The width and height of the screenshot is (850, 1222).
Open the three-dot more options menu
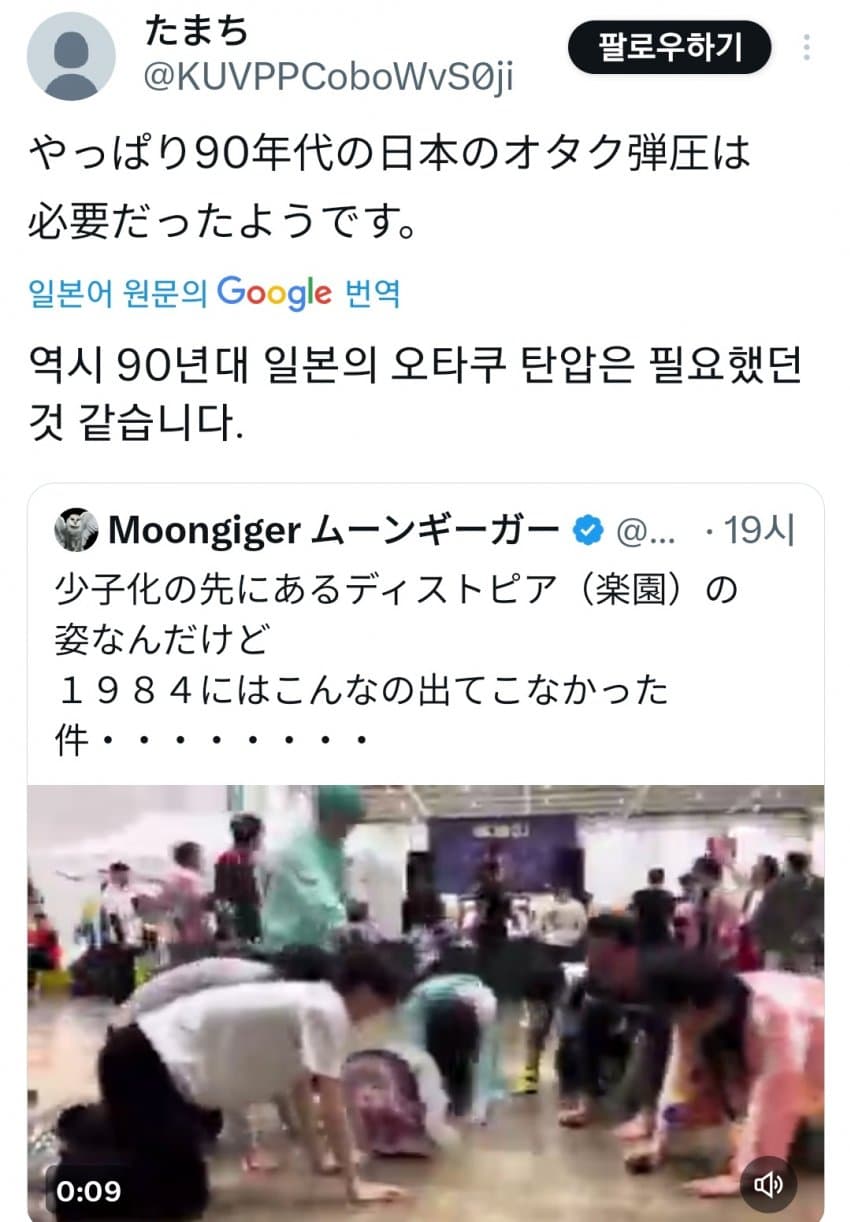point(806,47)
